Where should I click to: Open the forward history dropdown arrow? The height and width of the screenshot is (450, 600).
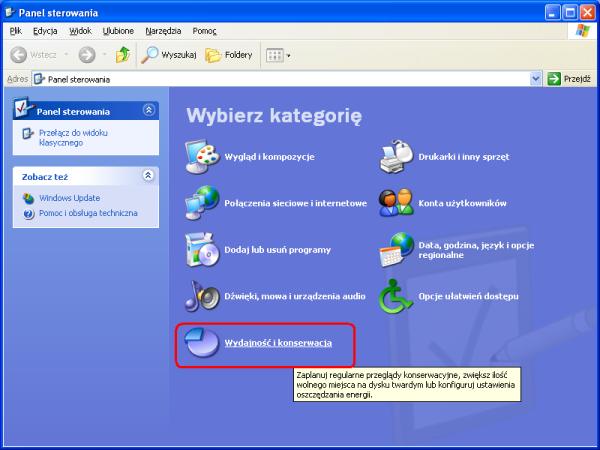pos(104,55)
